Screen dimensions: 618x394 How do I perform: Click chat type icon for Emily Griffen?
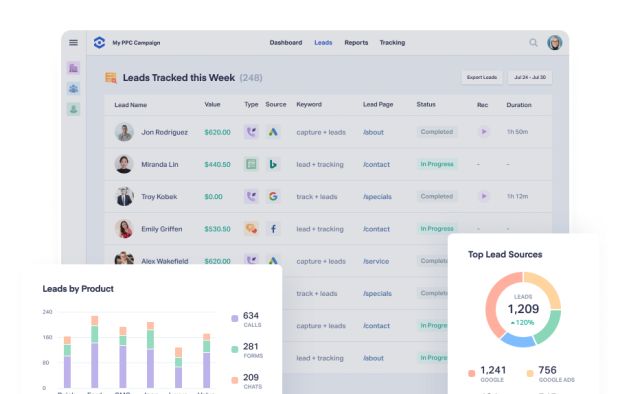click(x=251, y=229)
